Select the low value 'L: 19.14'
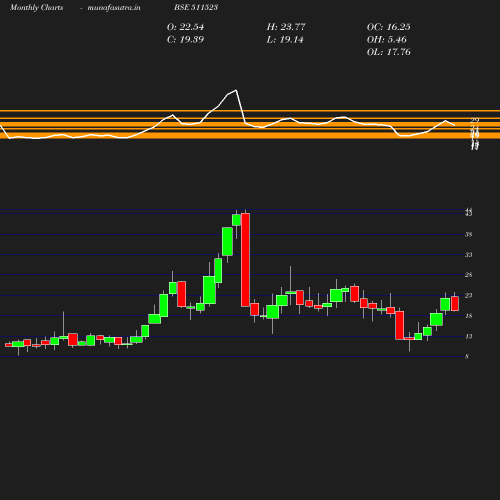Image resolution: width=500 pixels, height=500 pixels. pos(285,40)
